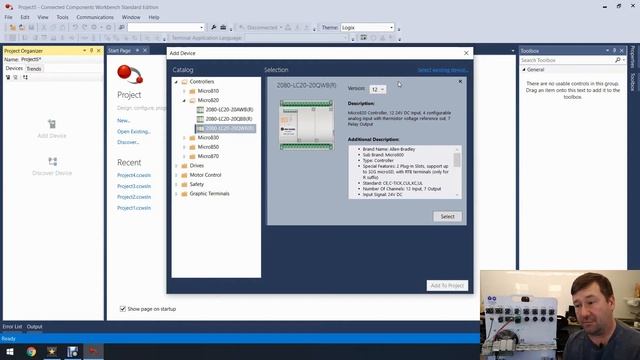The height and width of the screenshot is (360, 640).
Task: Switch to the Devices tab
Action: tap(14, 68)
